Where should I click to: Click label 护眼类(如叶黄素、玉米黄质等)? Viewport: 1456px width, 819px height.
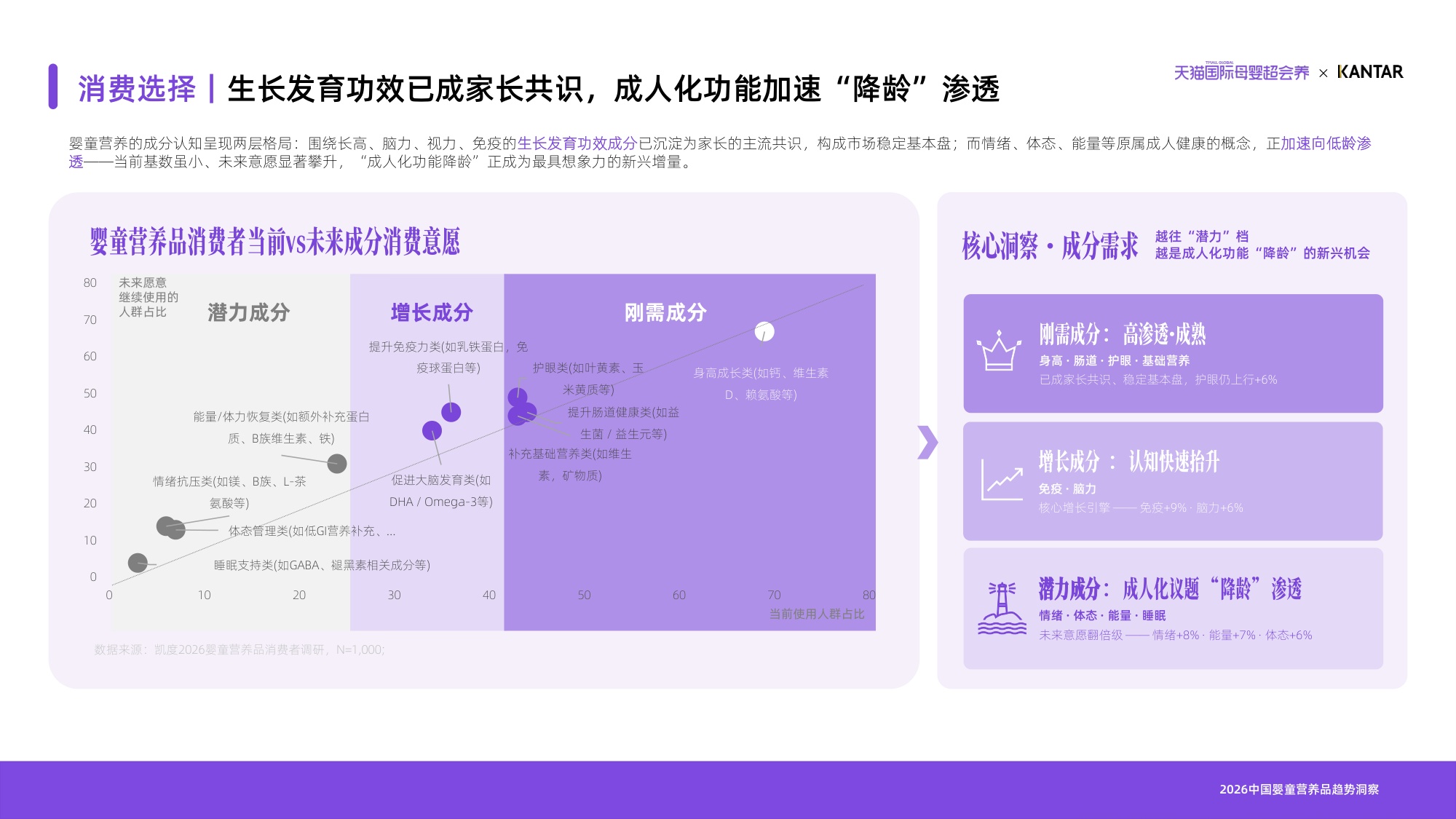click(588, 379)
